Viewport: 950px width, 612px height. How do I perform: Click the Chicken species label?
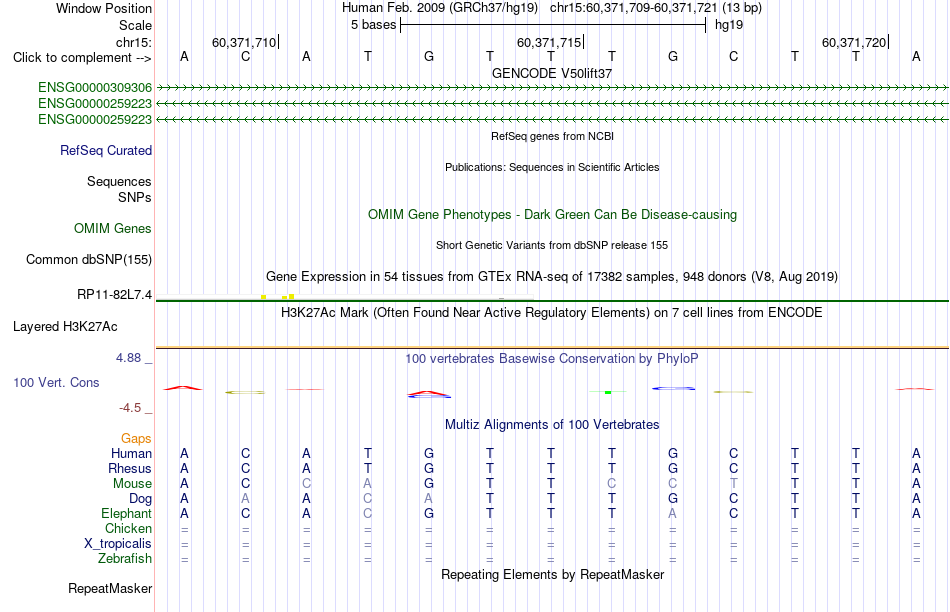click(128, 528)
